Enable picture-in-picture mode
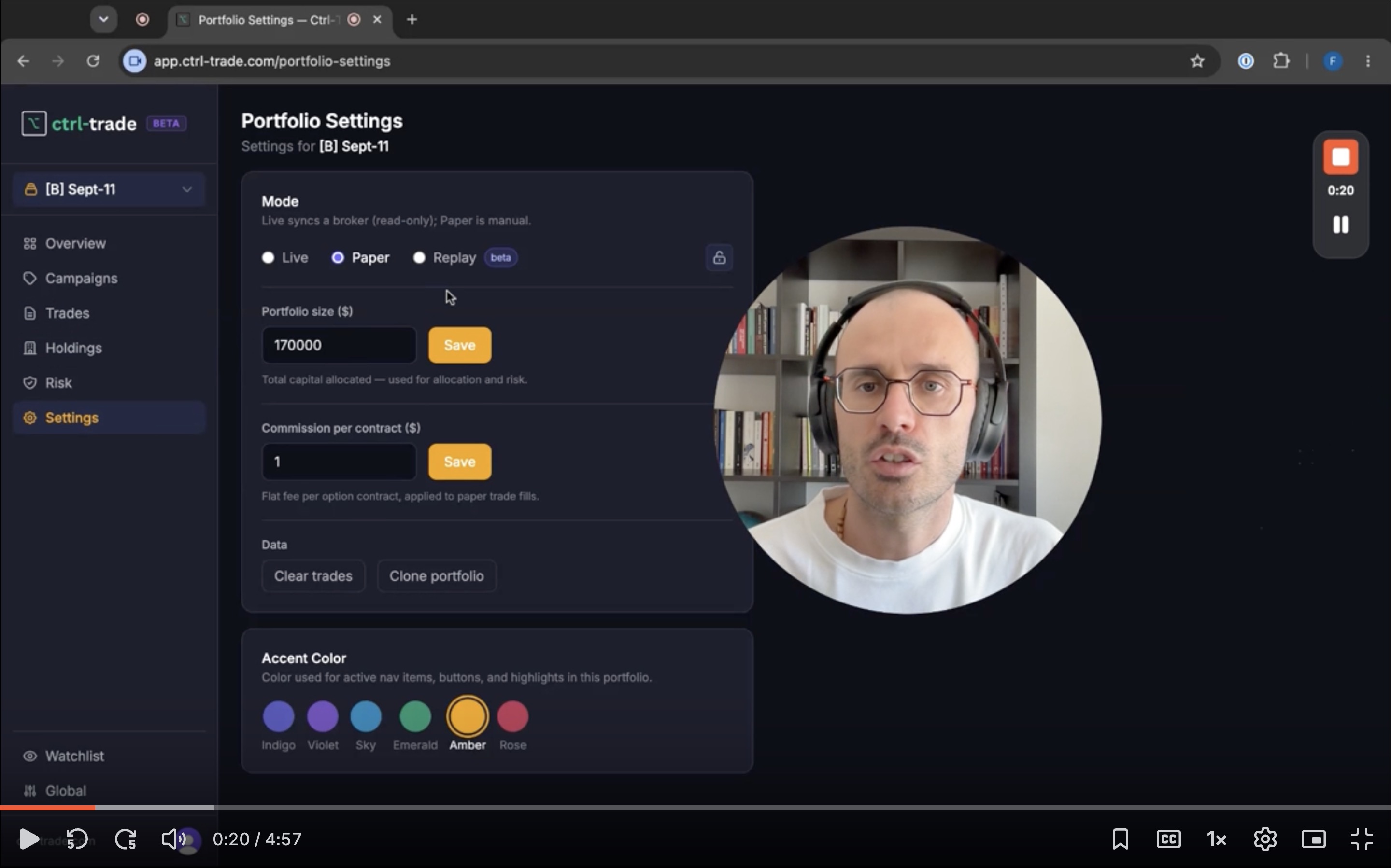This screenshot has height=868, width=1391. coord(1313,840)
